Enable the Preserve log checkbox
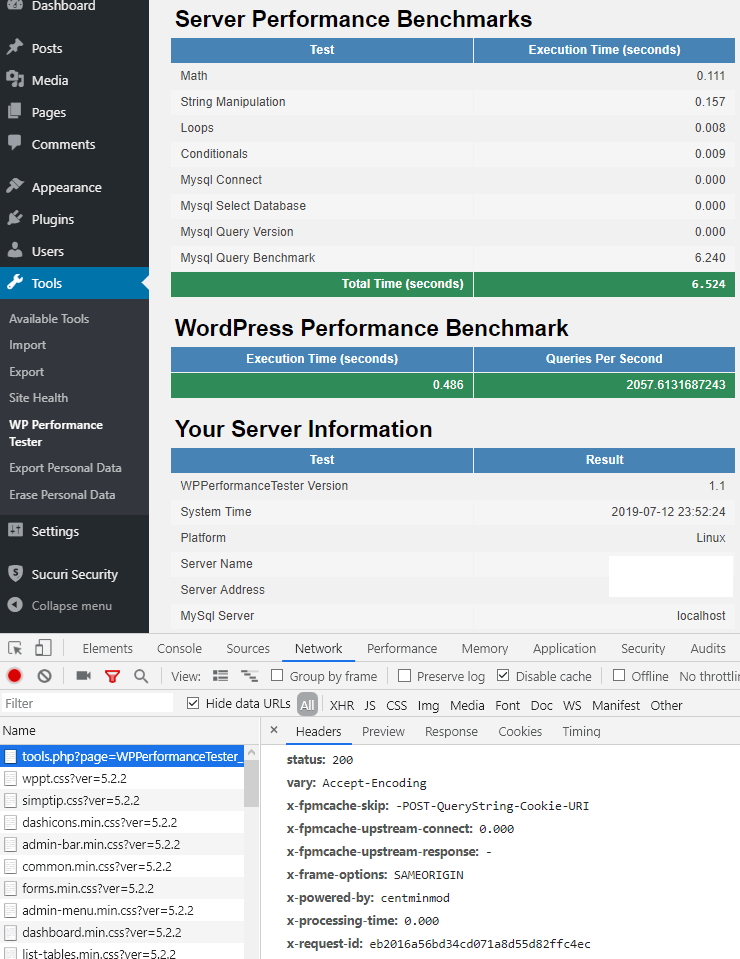The width and height of the screenshot is (740, 959). click(x=404, y=675)
